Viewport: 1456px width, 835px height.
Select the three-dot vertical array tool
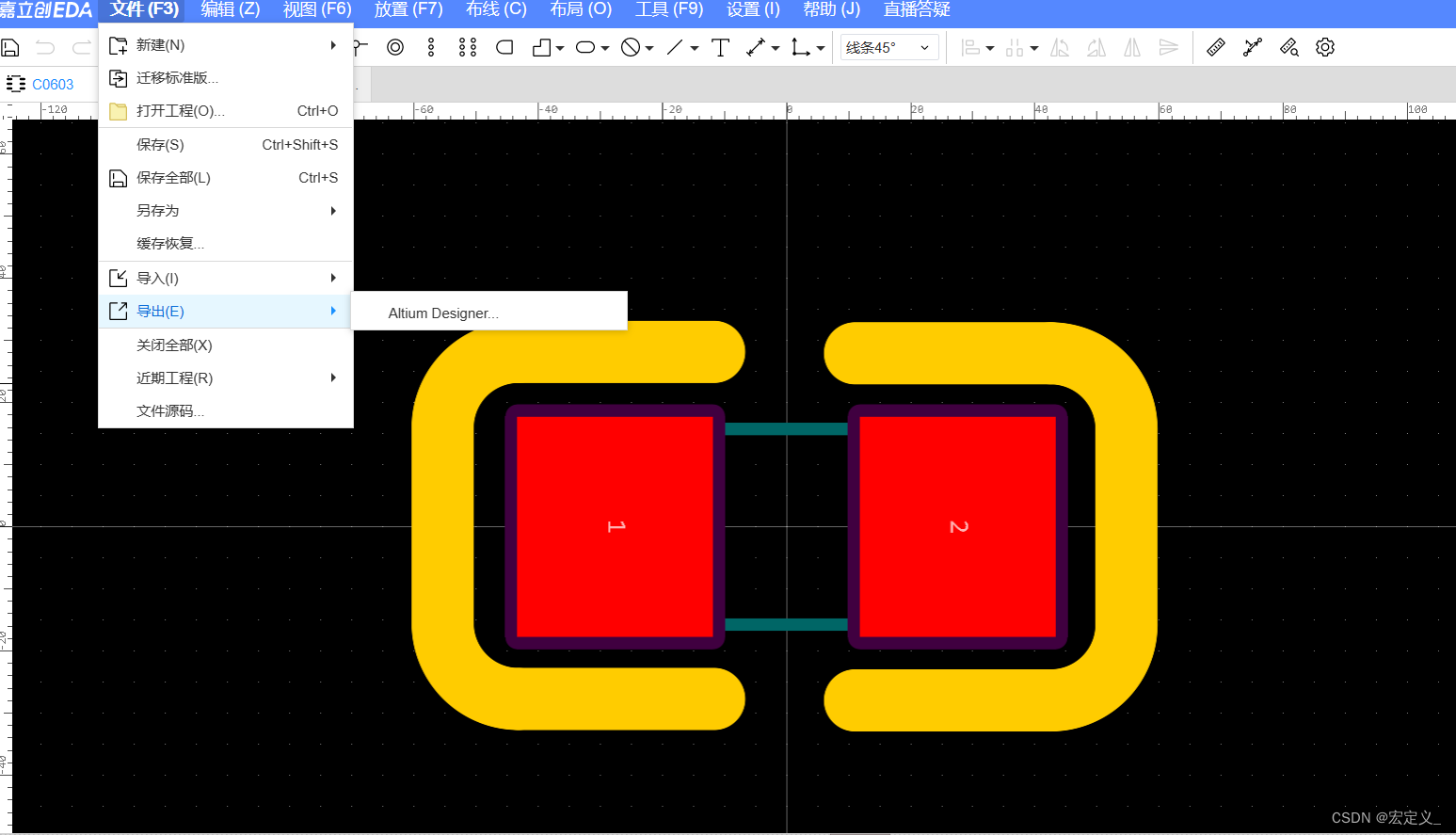[x=431, y=47]
